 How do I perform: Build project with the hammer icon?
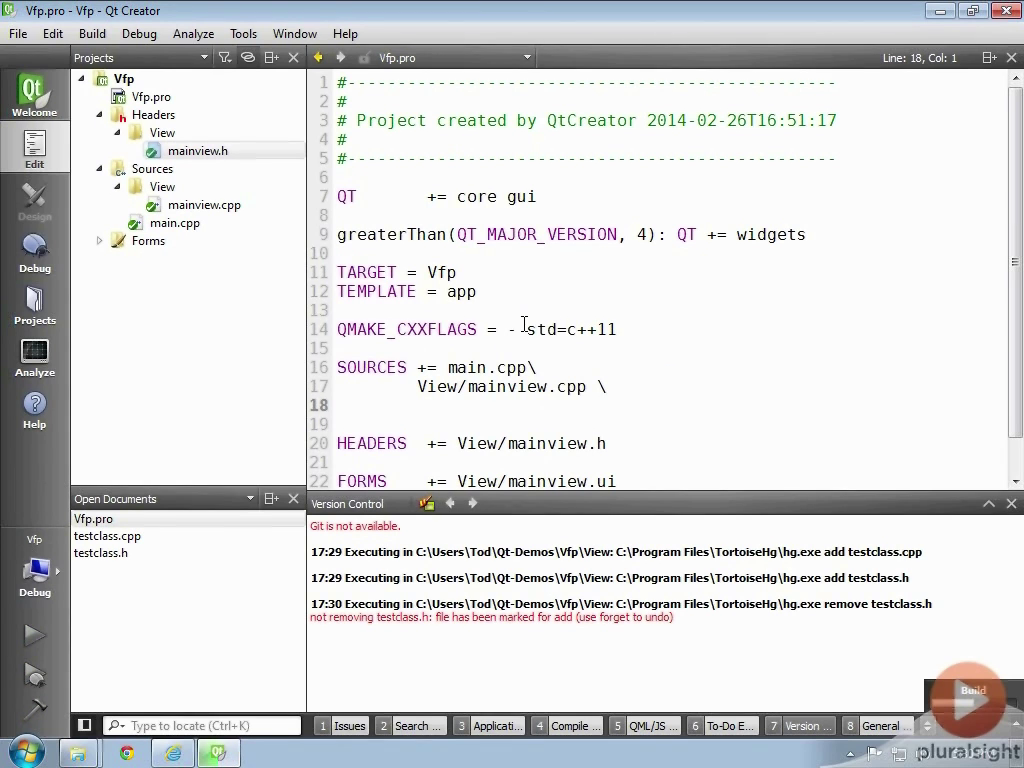[35, 709]
